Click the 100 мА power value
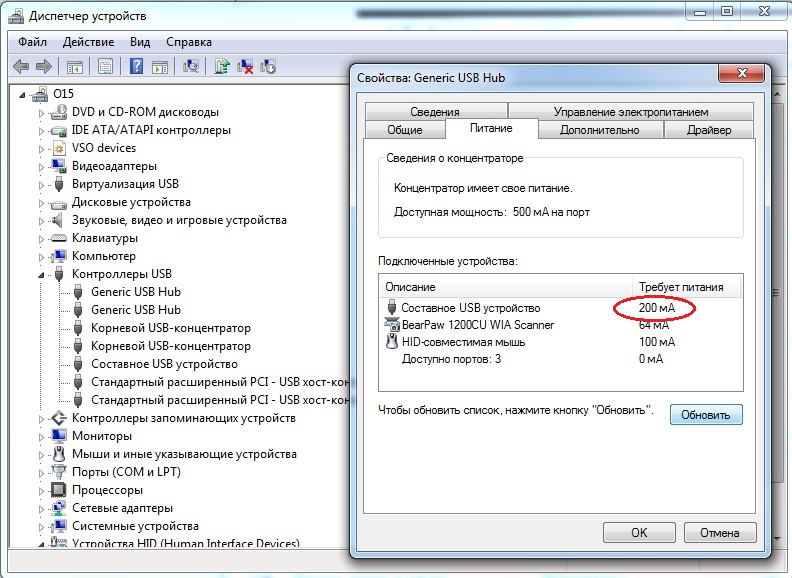 [x=657, y=342]
